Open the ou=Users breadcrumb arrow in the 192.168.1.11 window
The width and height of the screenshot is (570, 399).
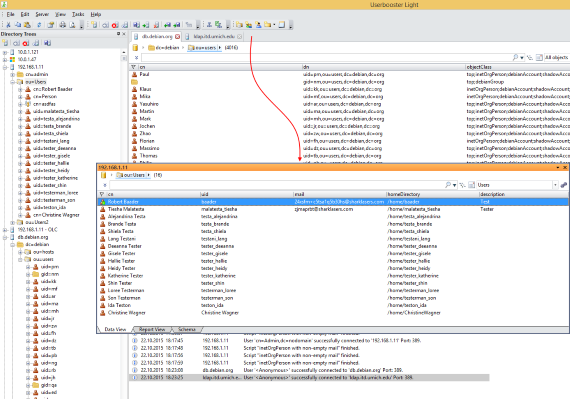pos(148,175)
